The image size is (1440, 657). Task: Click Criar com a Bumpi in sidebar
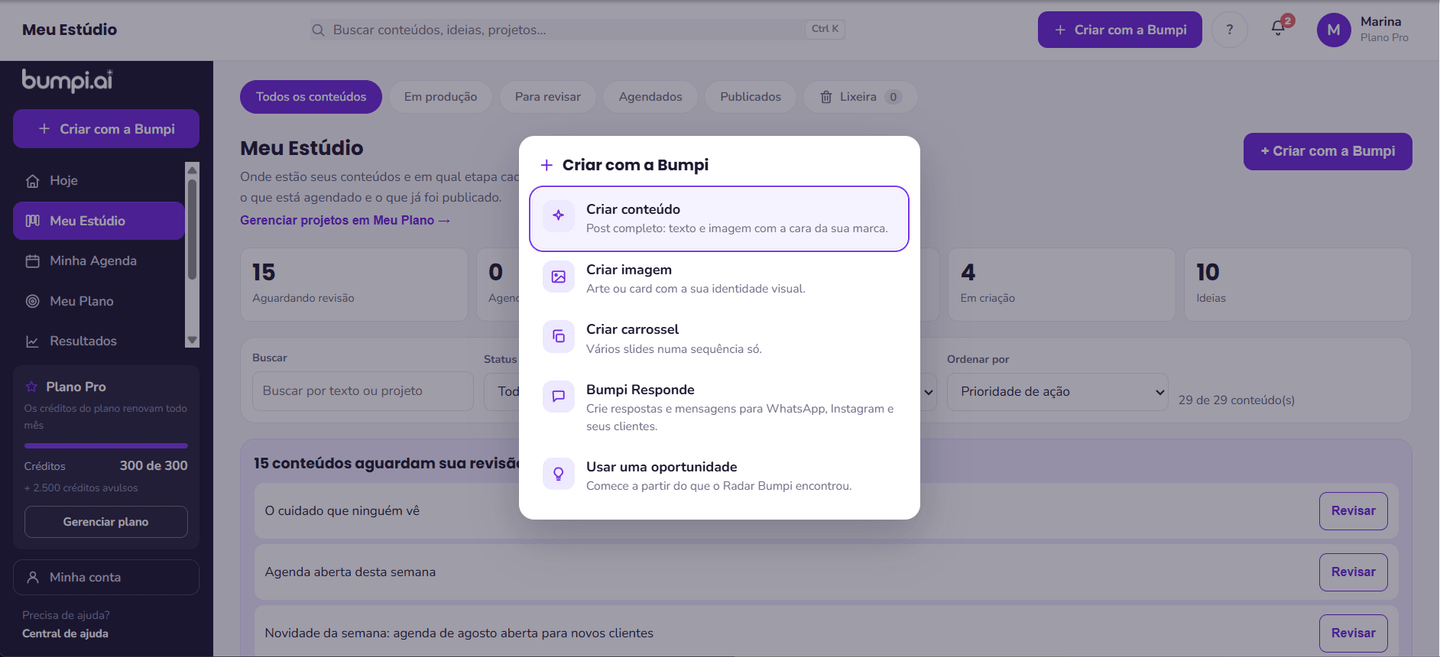coord(106,129)
